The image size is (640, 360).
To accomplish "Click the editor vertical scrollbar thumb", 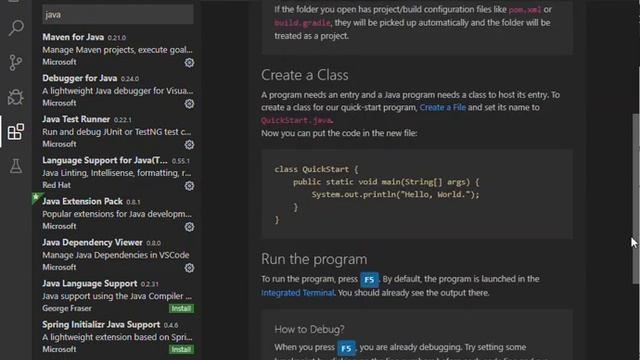I will [x=636, y=198].
